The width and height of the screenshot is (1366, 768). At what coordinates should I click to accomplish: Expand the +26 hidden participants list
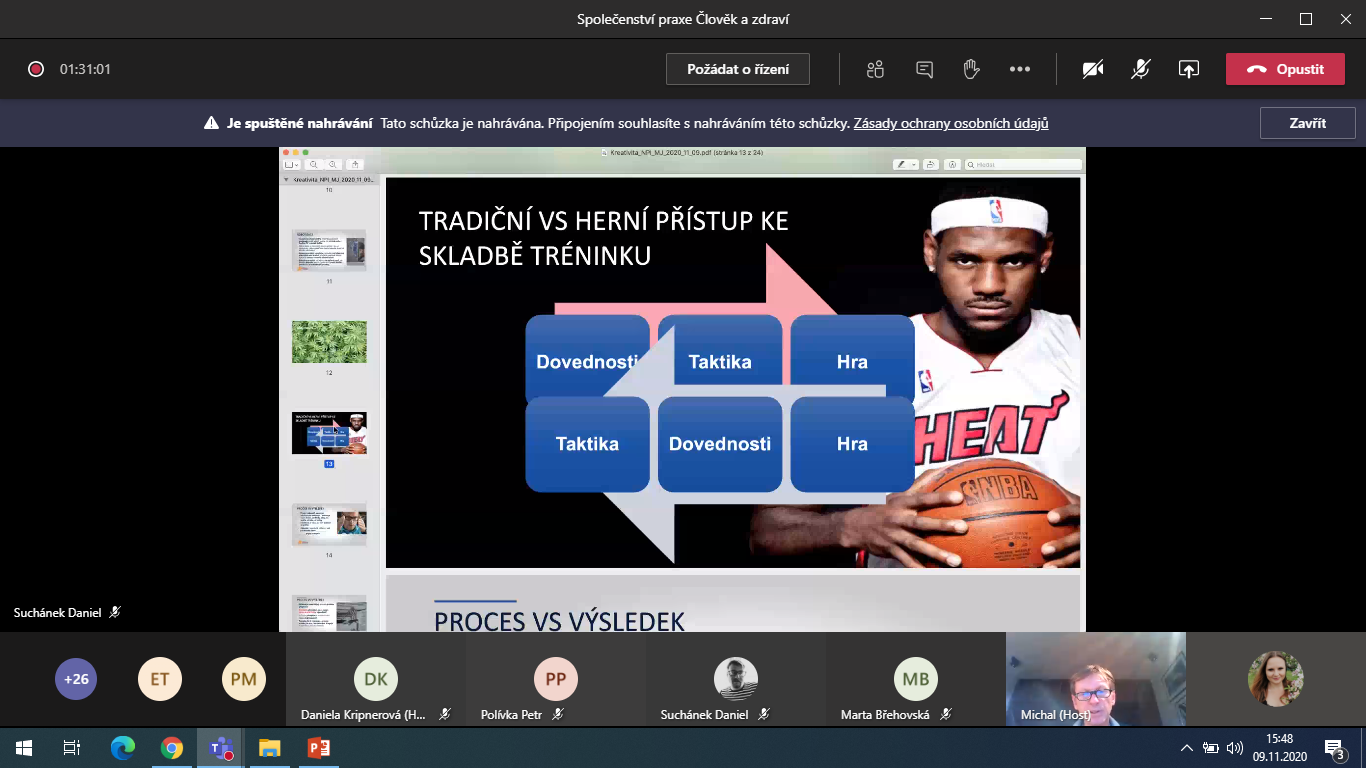point(76,679)
